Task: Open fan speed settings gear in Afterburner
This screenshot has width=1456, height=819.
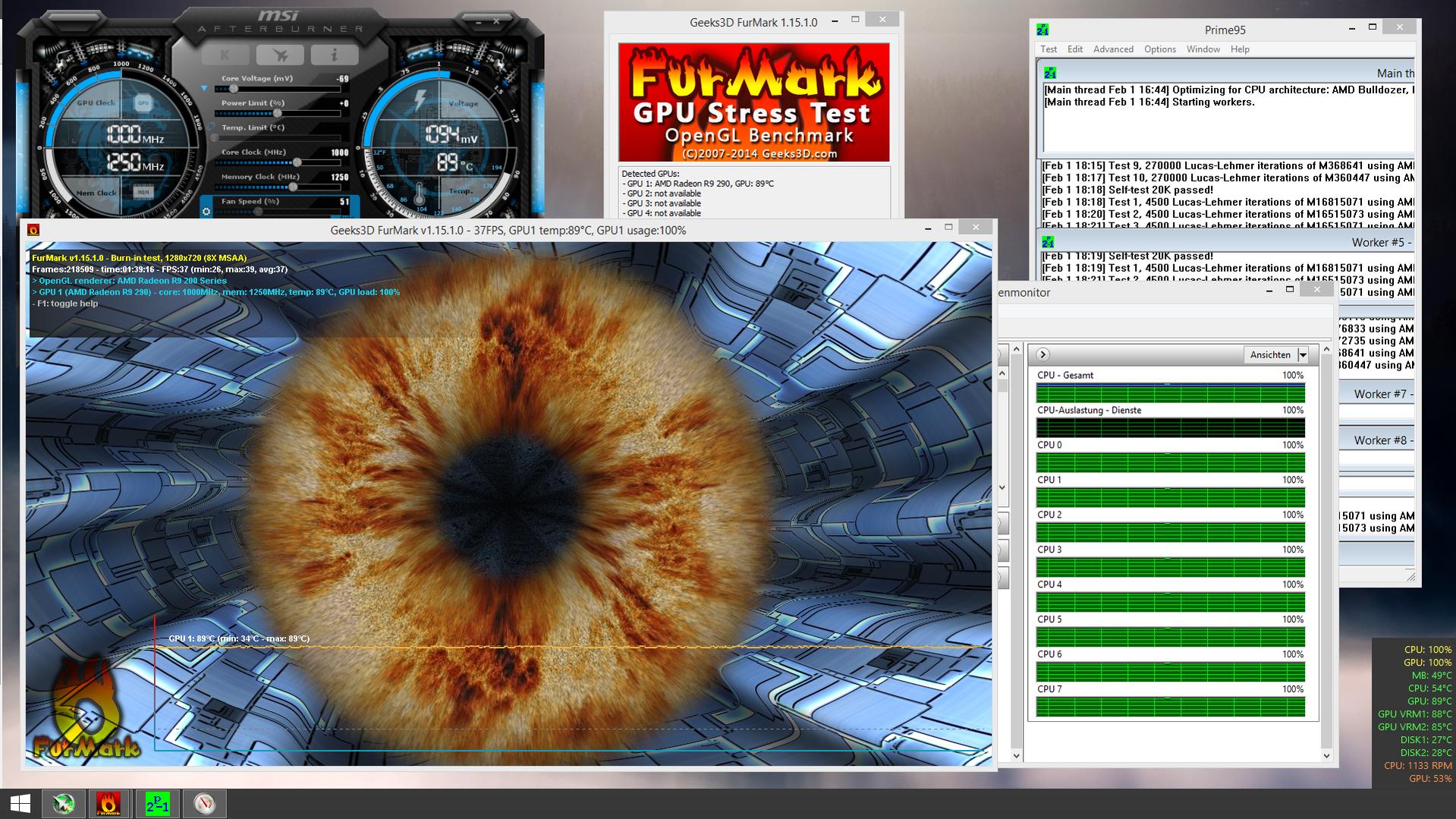Action: (206, 211)
